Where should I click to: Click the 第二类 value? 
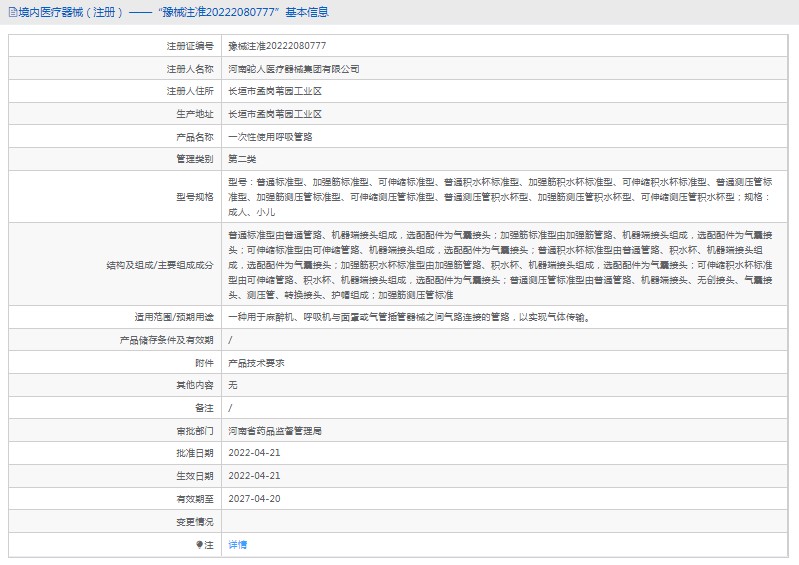click(x=242, y=159)
